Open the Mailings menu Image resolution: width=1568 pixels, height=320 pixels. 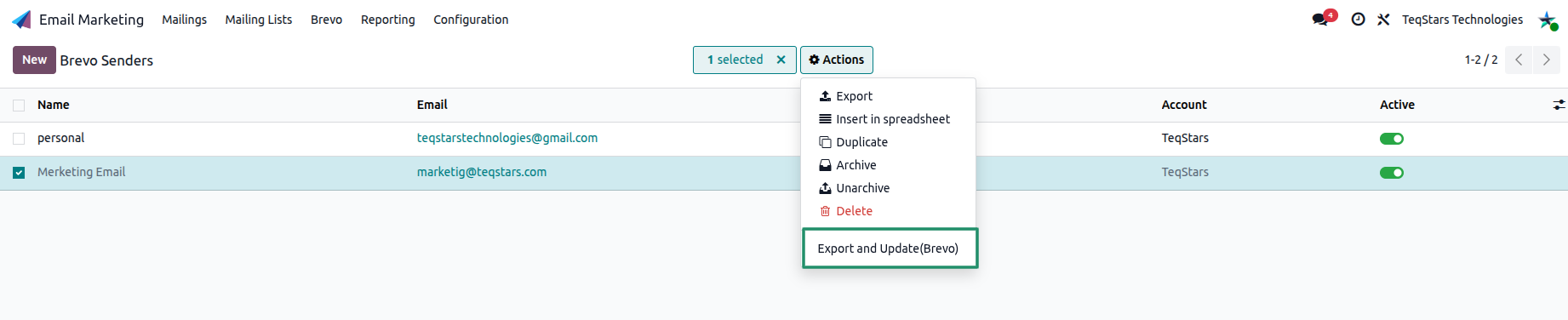coord(185,20)
